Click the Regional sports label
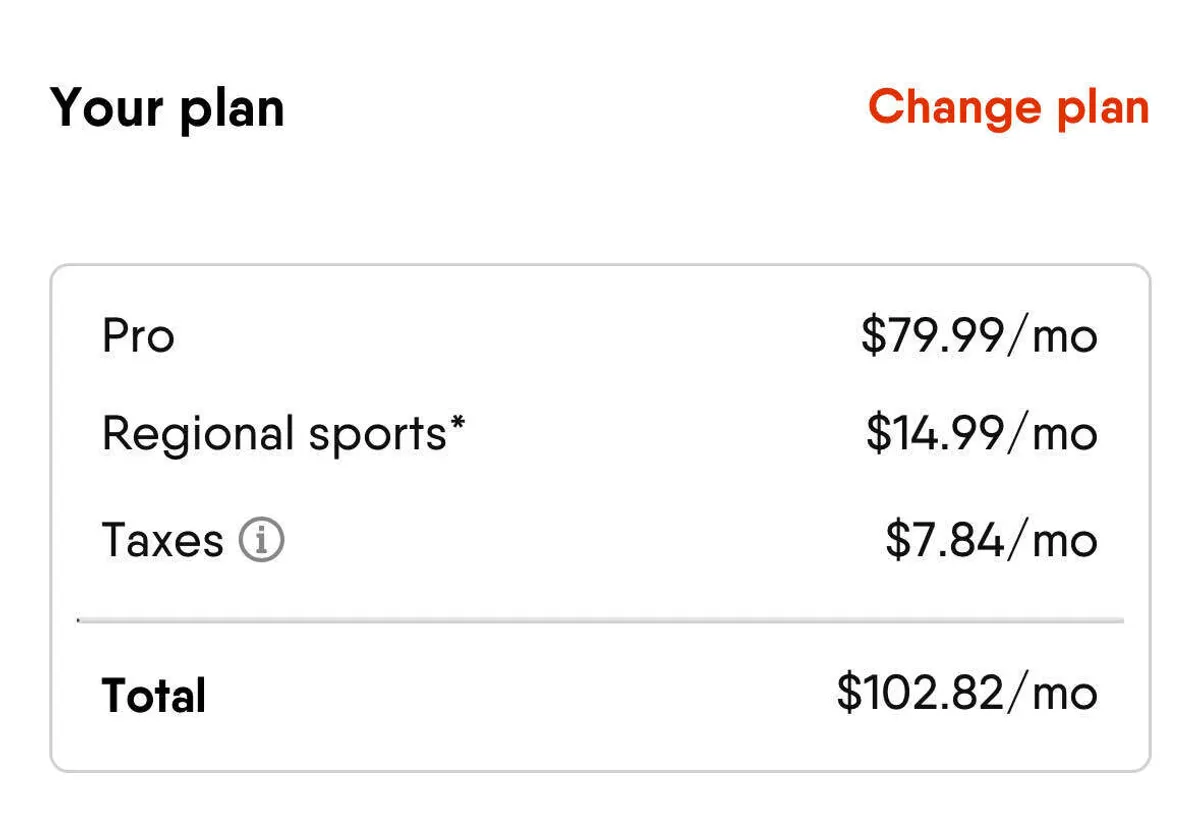 click(273, 434)
